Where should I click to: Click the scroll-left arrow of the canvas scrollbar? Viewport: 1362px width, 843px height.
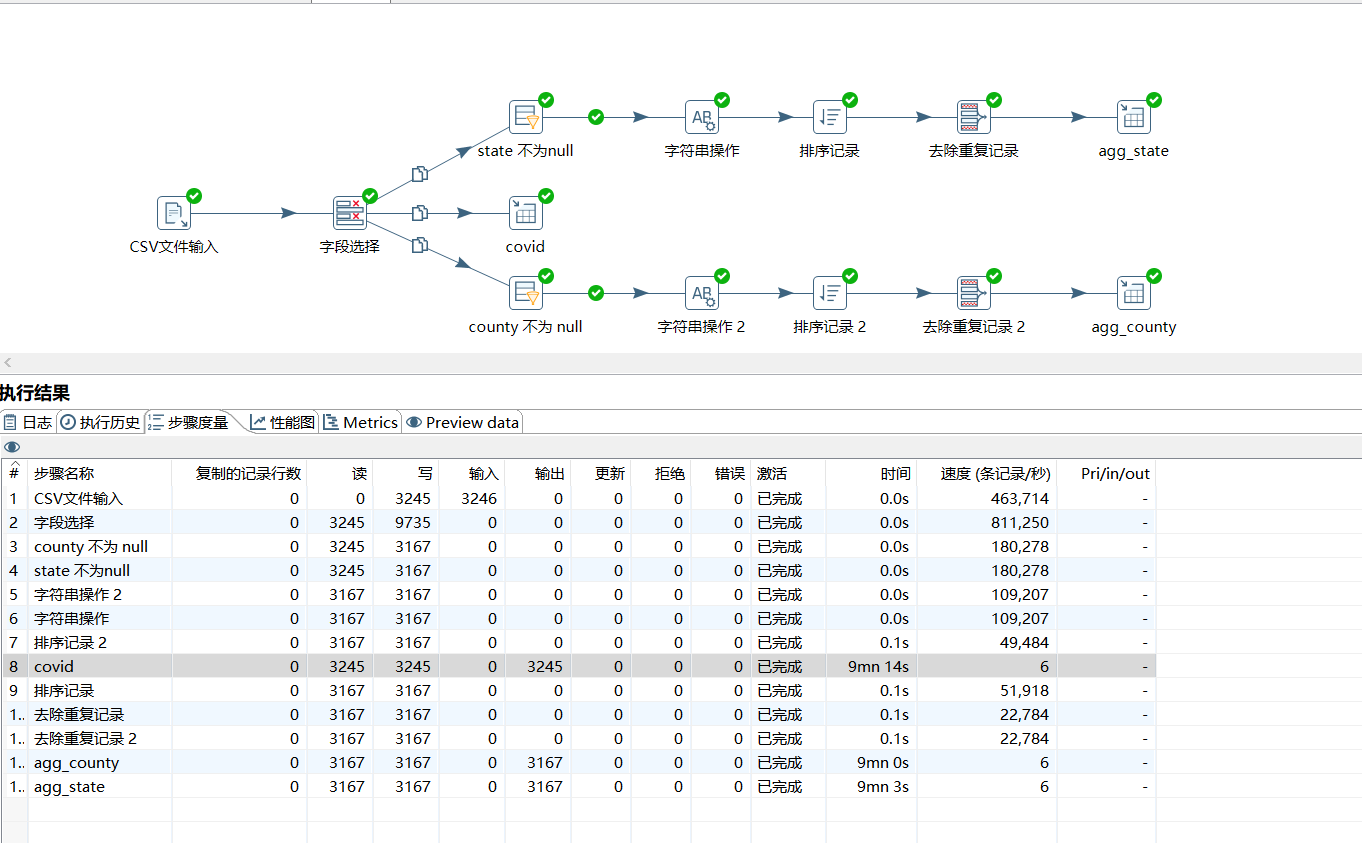point(8,363)
